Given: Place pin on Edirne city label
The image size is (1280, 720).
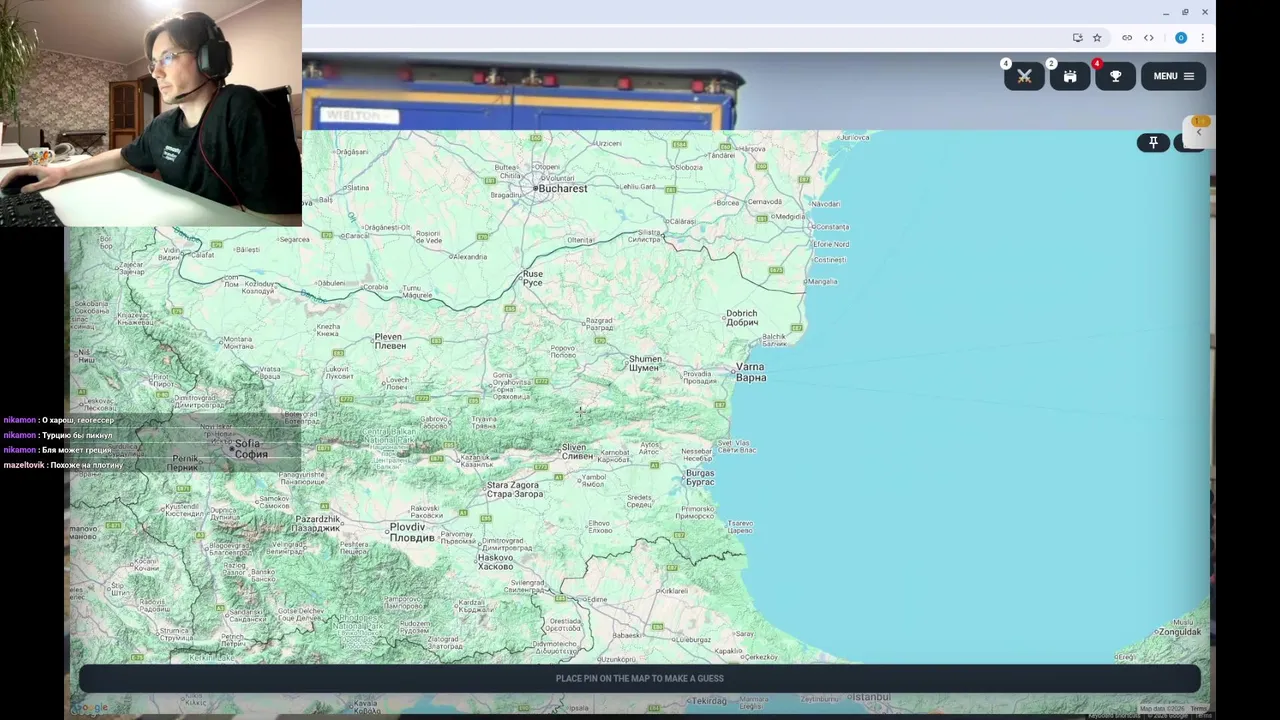Looking at the screenshot, I should (596, 600).
